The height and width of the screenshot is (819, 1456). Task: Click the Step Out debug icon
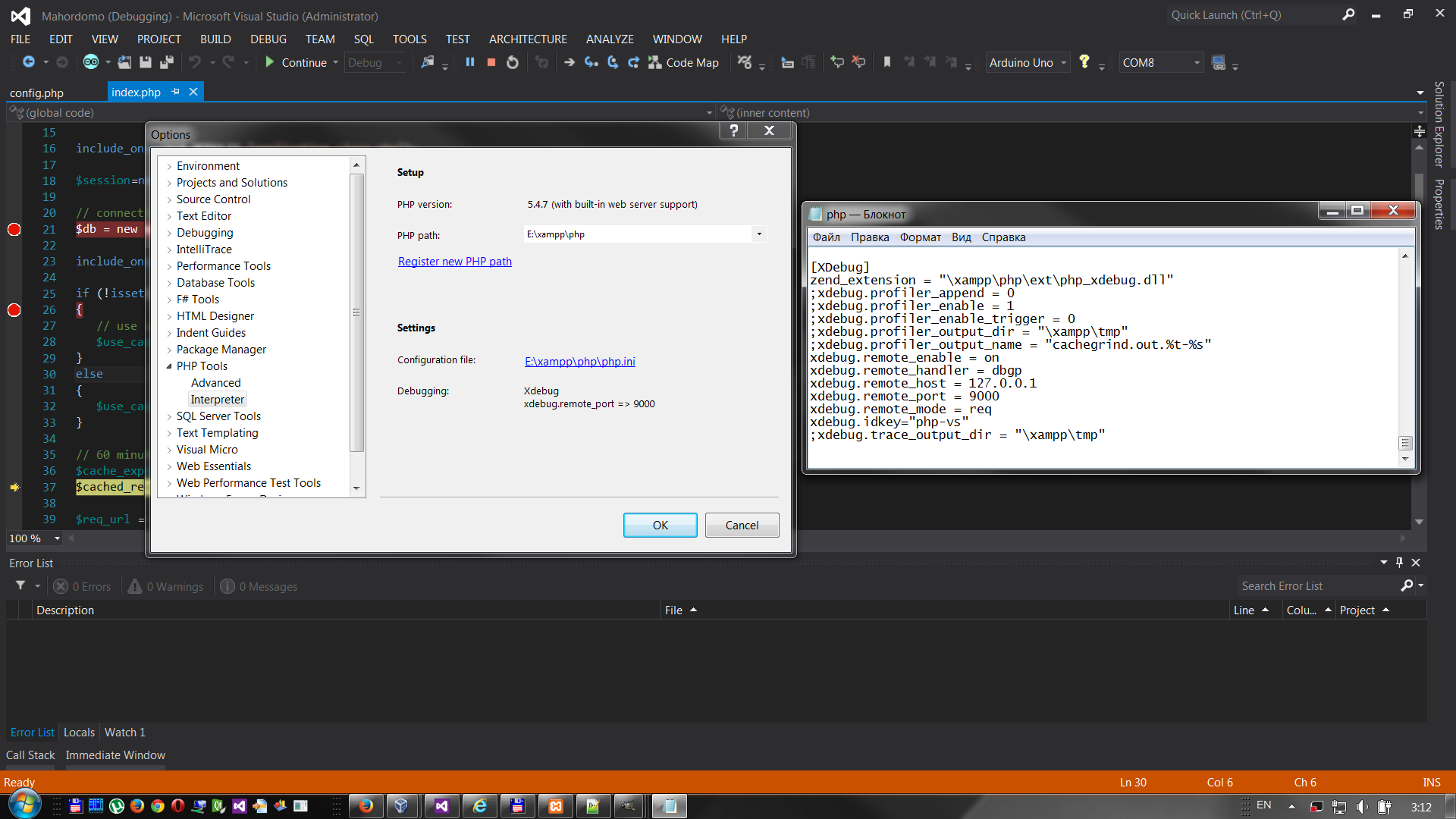634,62
